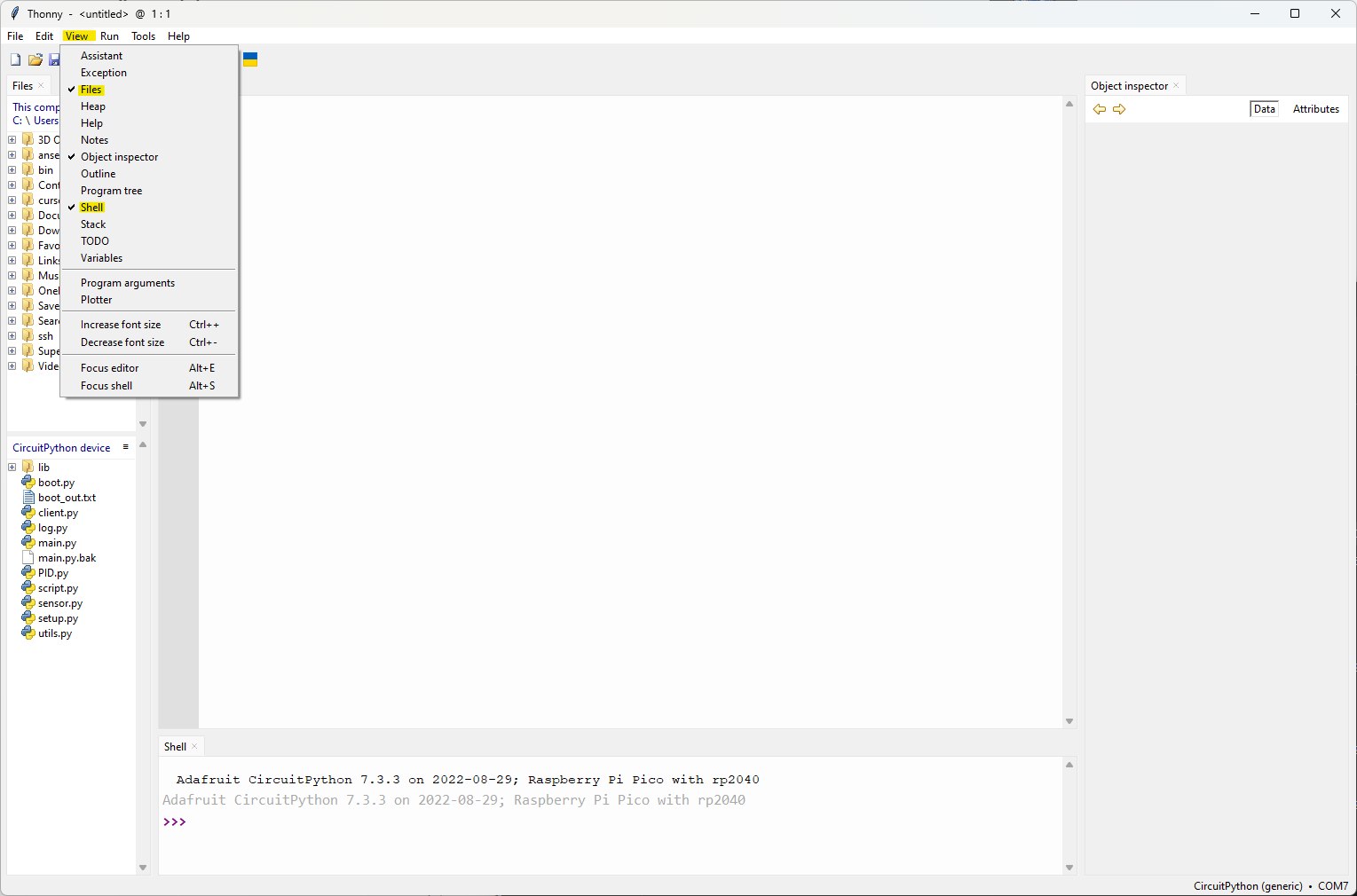The height and width of the screenshot is (896, 1357).
Task: Expand the lib folder on device
Action: pos(12,467)
